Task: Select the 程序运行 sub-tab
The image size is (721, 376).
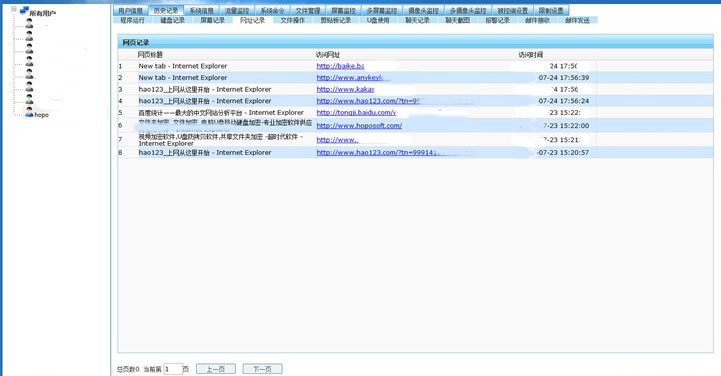Action: (132, 20)
